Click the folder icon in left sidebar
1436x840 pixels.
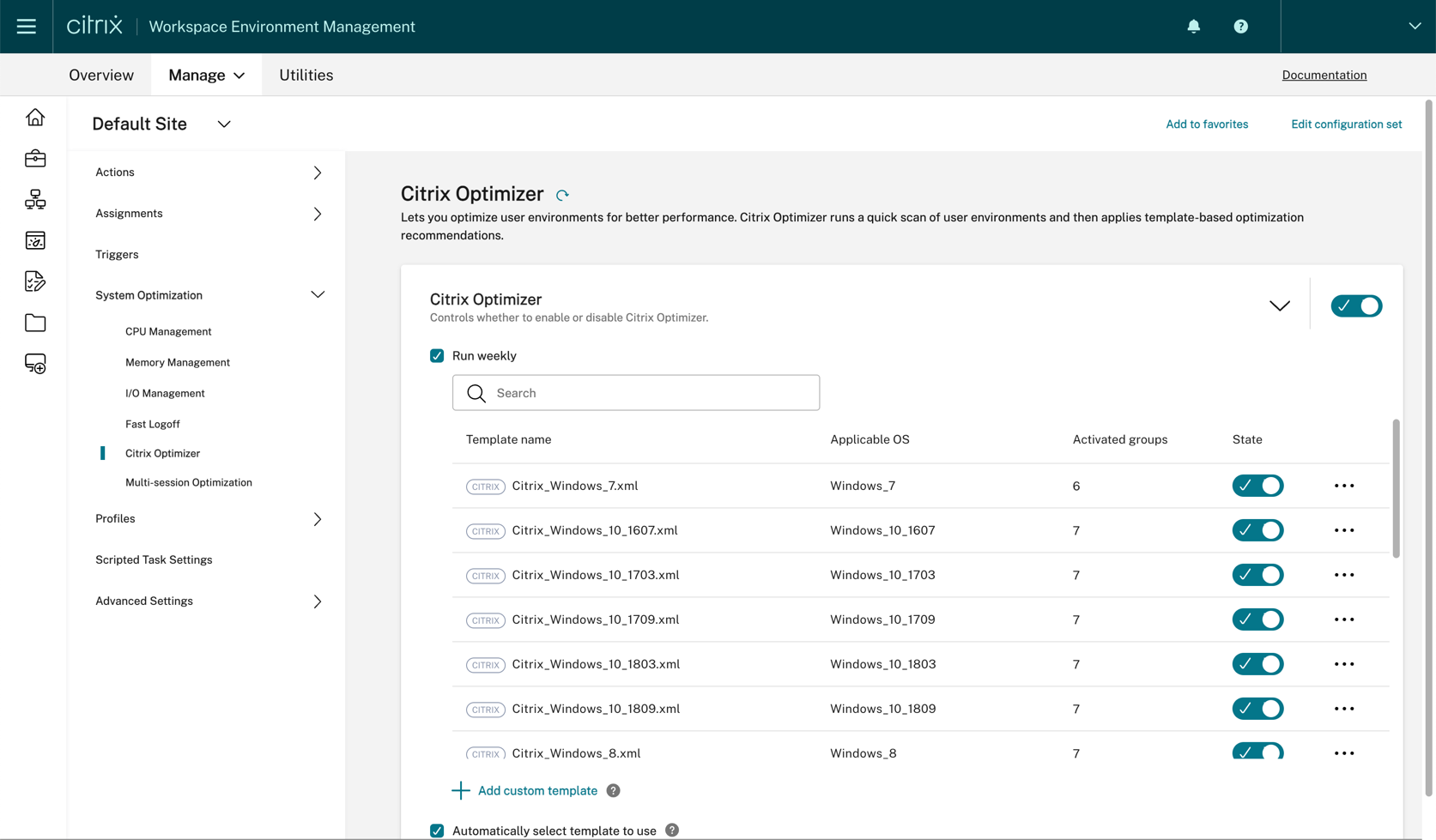click(35, 323)
